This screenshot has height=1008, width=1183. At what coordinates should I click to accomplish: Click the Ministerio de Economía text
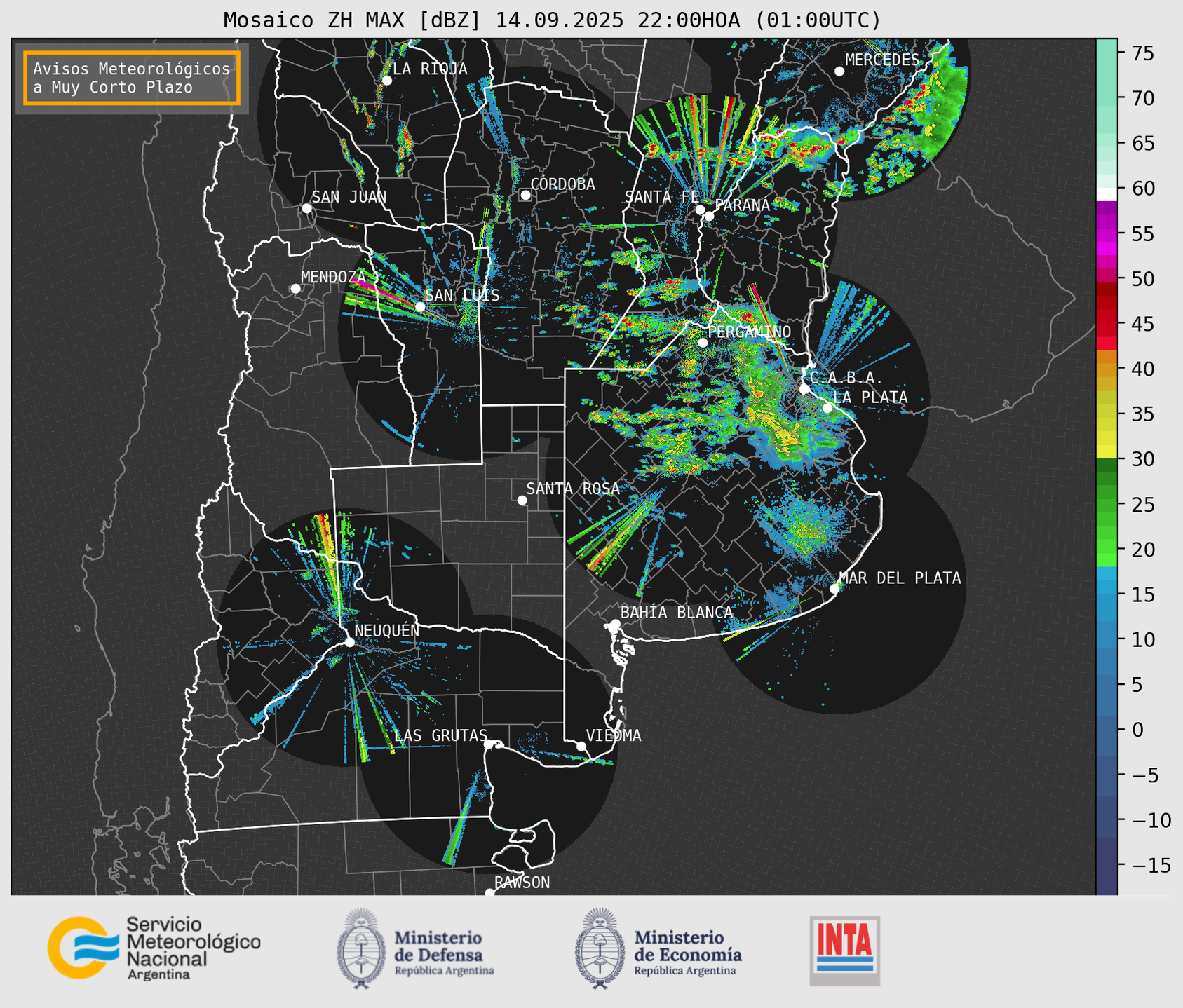pyautogui.click(x=687, y=952)
